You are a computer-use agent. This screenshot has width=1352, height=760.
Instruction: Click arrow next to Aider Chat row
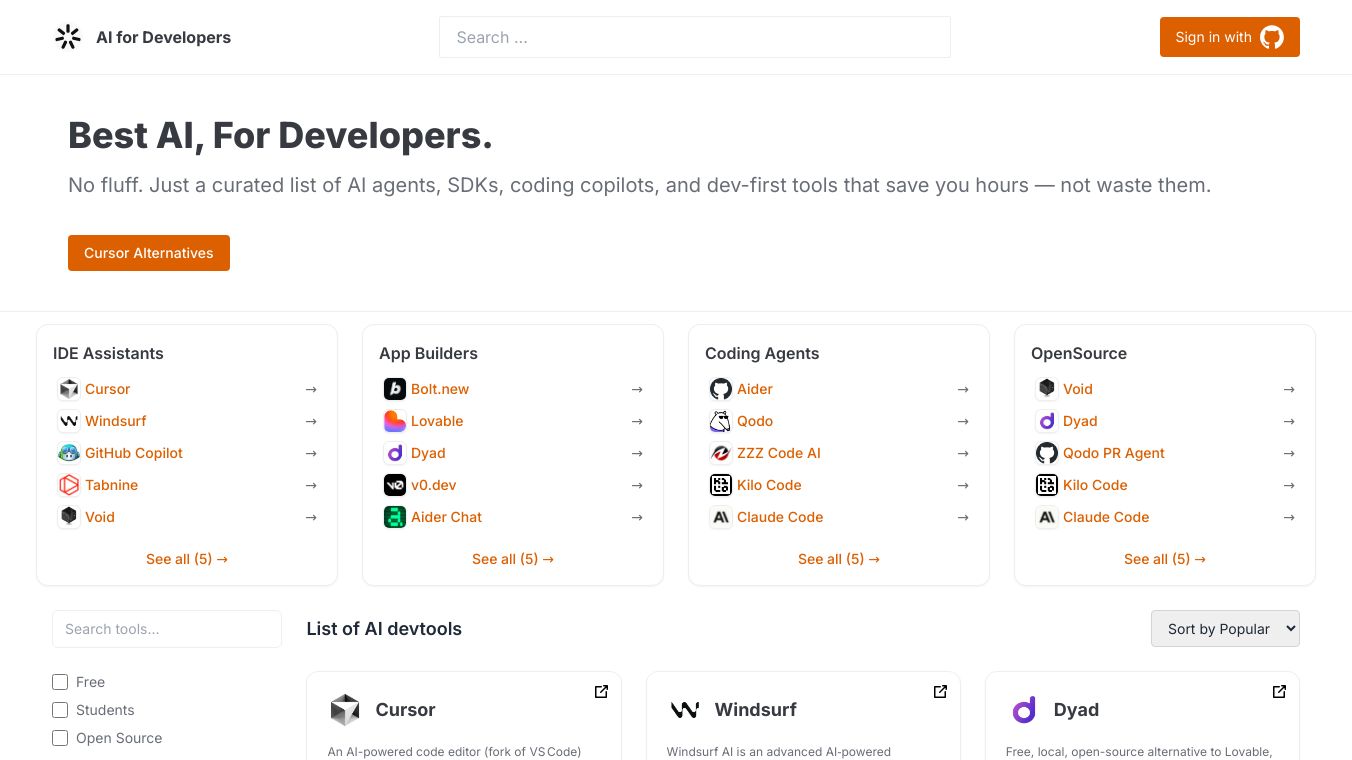pyautogui.click(x=637, y=517)
